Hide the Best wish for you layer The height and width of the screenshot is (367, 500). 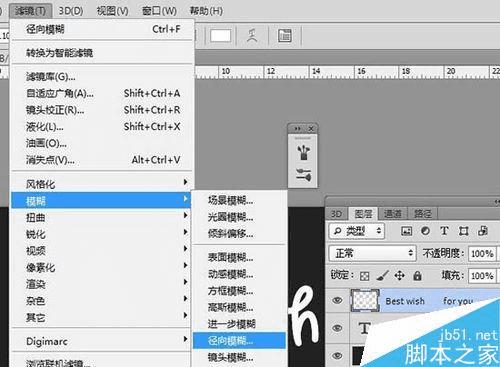click(x=337, y=300)
